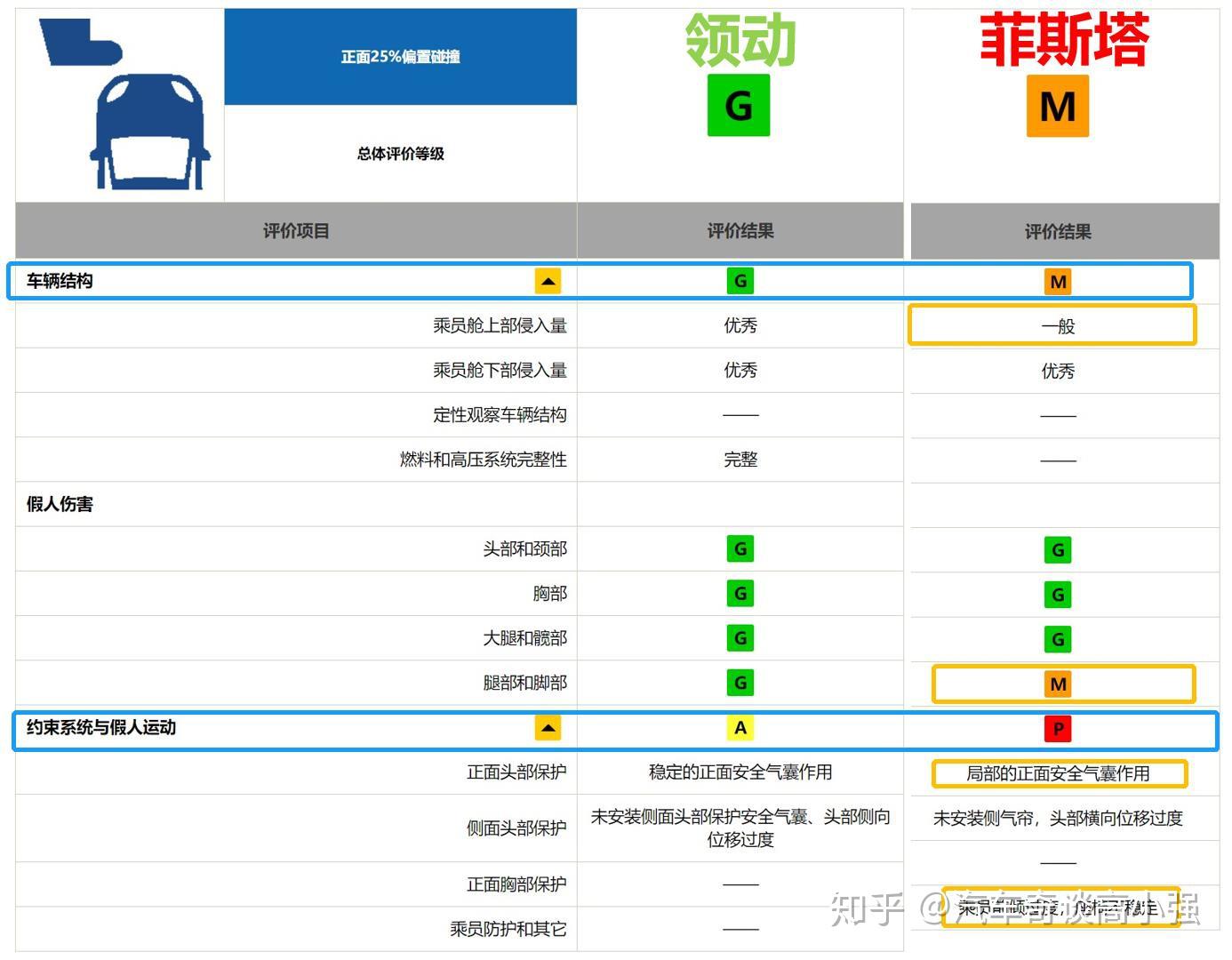Toggle the highlighted 局部的正面安全气囊作用 cell
The width and height of the screenshot is (1232, 960).
(x=1059, y=773)
